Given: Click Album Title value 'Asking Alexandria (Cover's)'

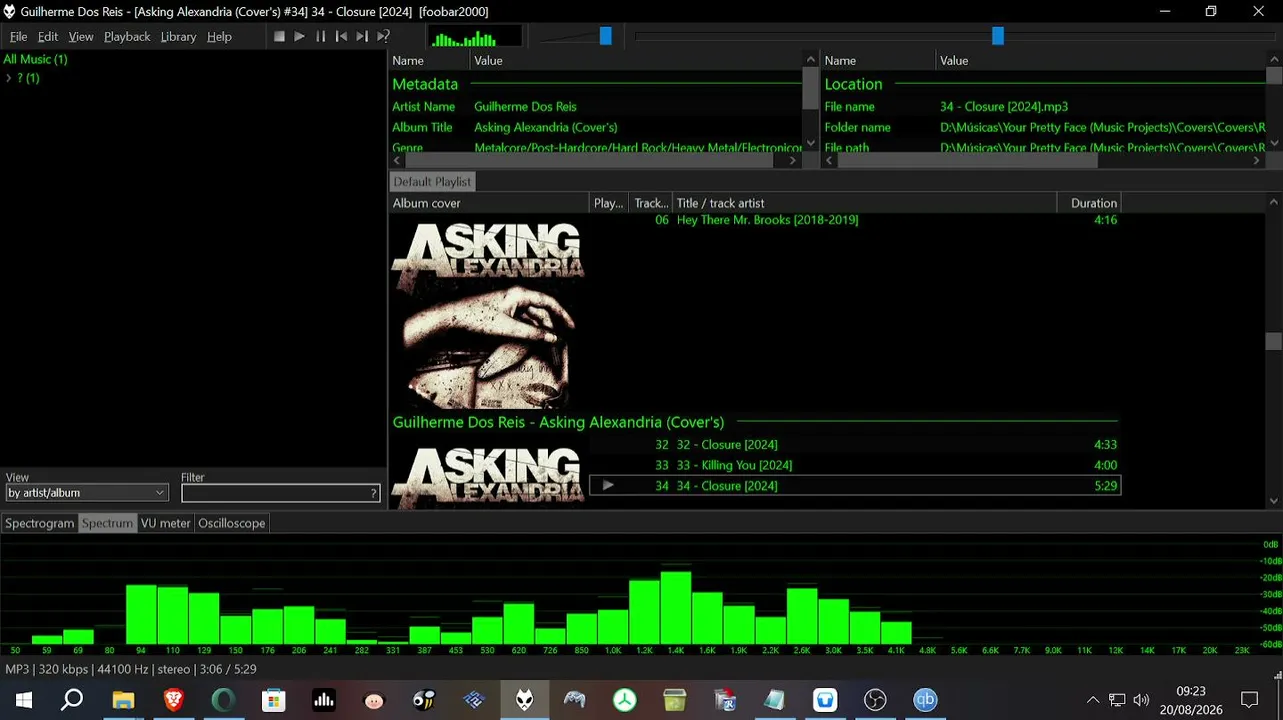Looking at the screenshot, I should 546,127.
